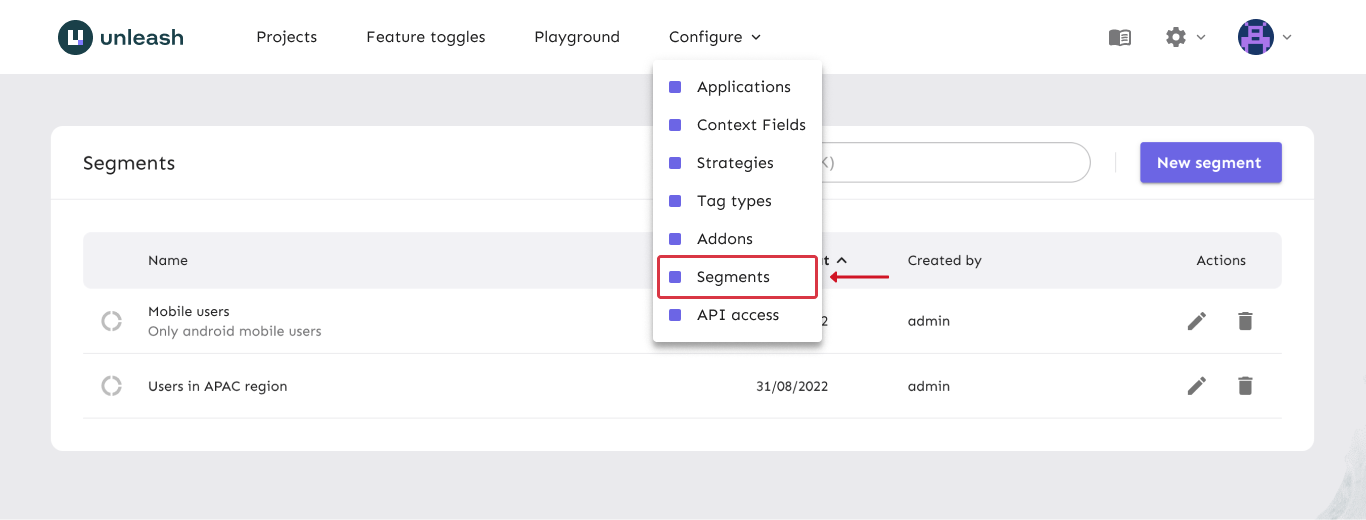The width and height of the screenshot is (1366, 520).
Task: Open the chevron beside the settings gear
Action: [x=1201, y=37]
